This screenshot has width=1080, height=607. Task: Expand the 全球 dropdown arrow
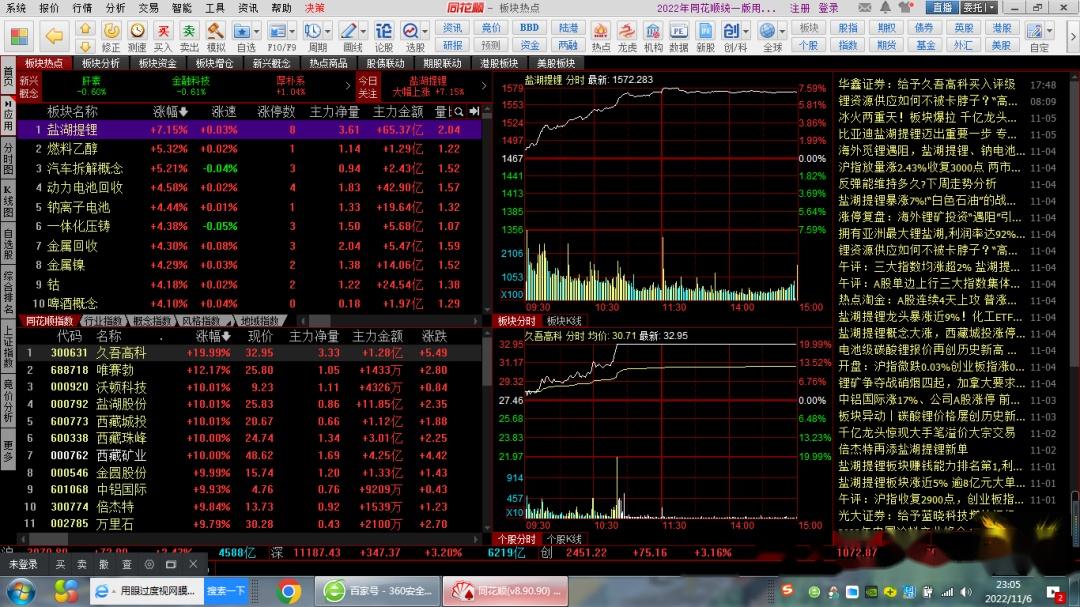pyautogui.click(x=782, y=31)
